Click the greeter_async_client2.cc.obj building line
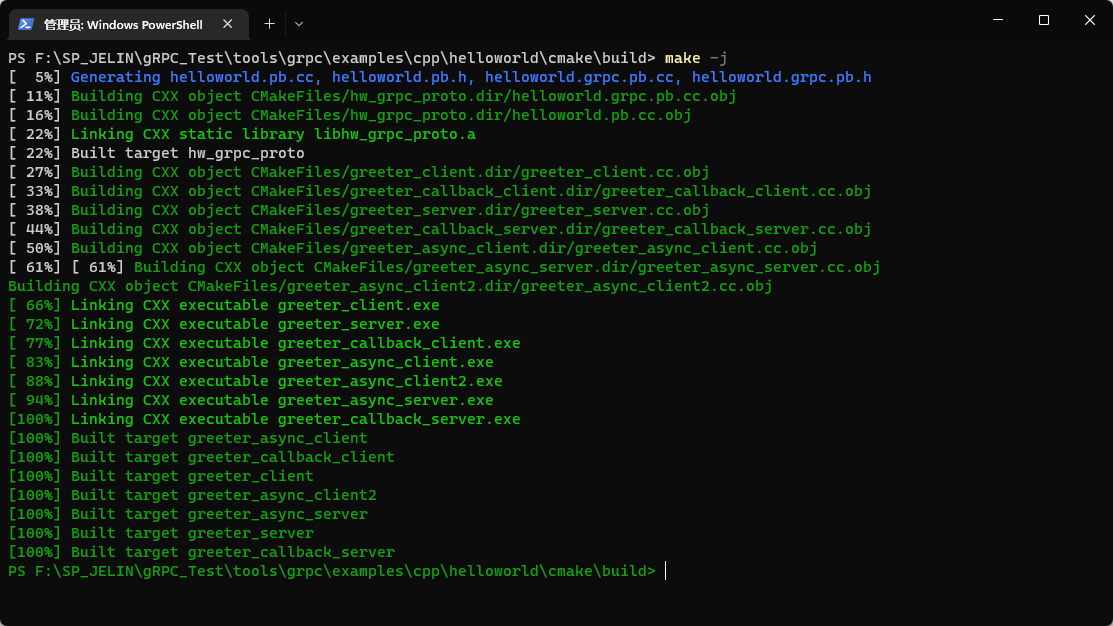This screenshot has width=1113, height=626. pos(390,286)
